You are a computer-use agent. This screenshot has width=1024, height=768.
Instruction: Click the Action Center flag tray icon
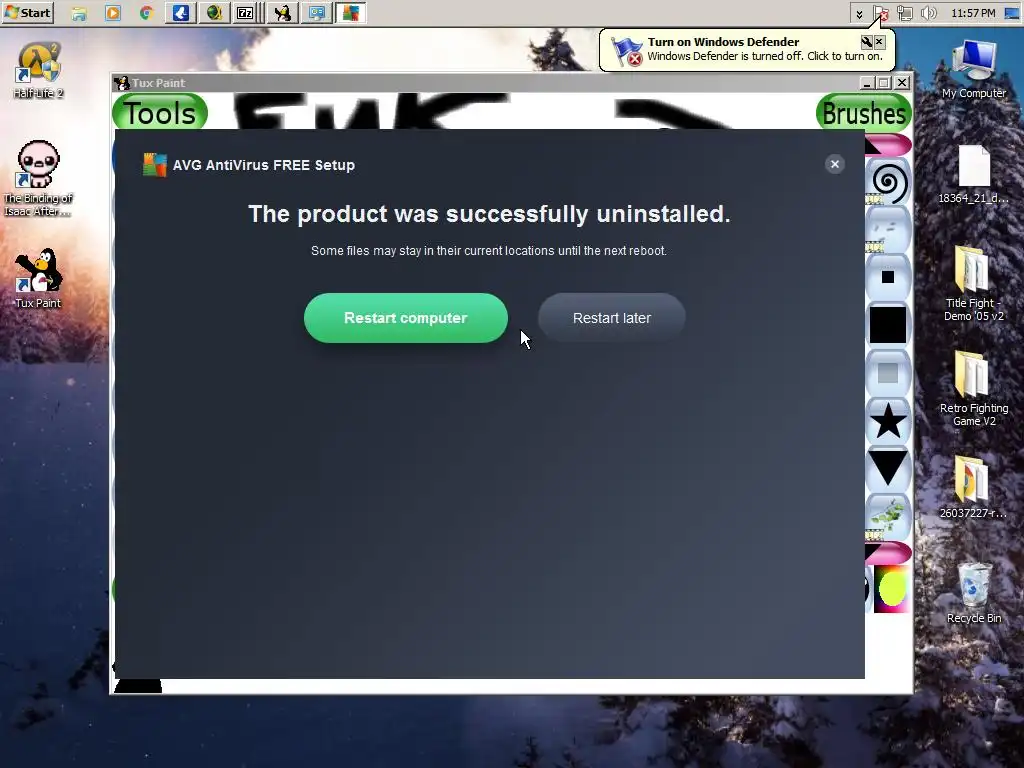pos(881,14)
